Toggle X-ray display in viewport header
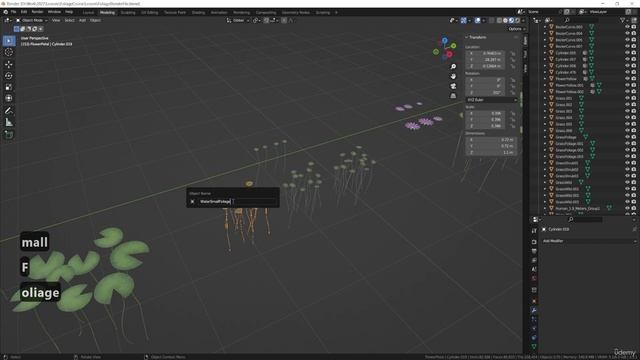640x360 pixels. click(x=491, y=20)
